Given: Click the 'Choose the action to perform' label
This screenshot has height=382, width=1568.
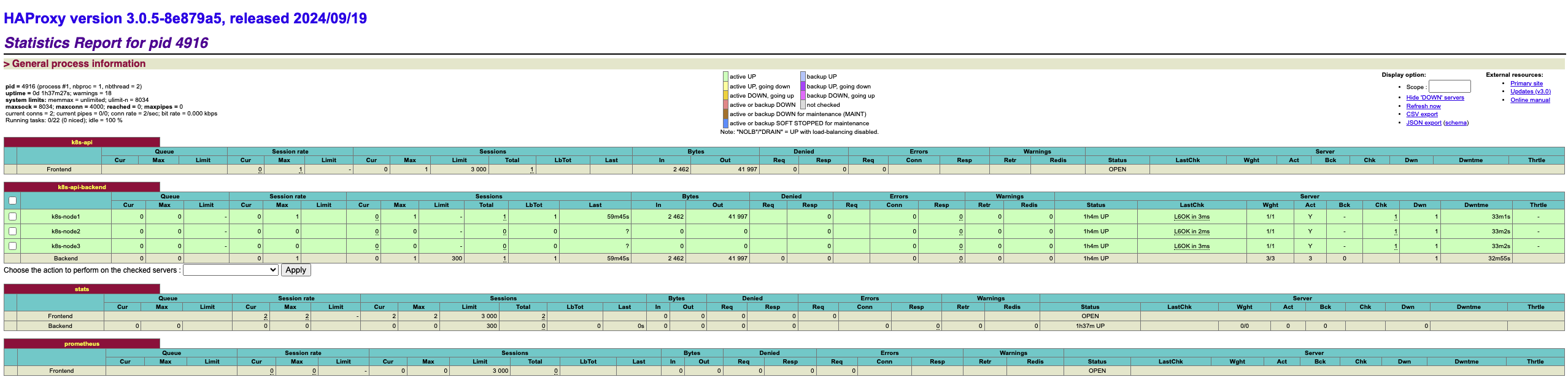Looking at the screenshot, I should [x=92, y=270].
